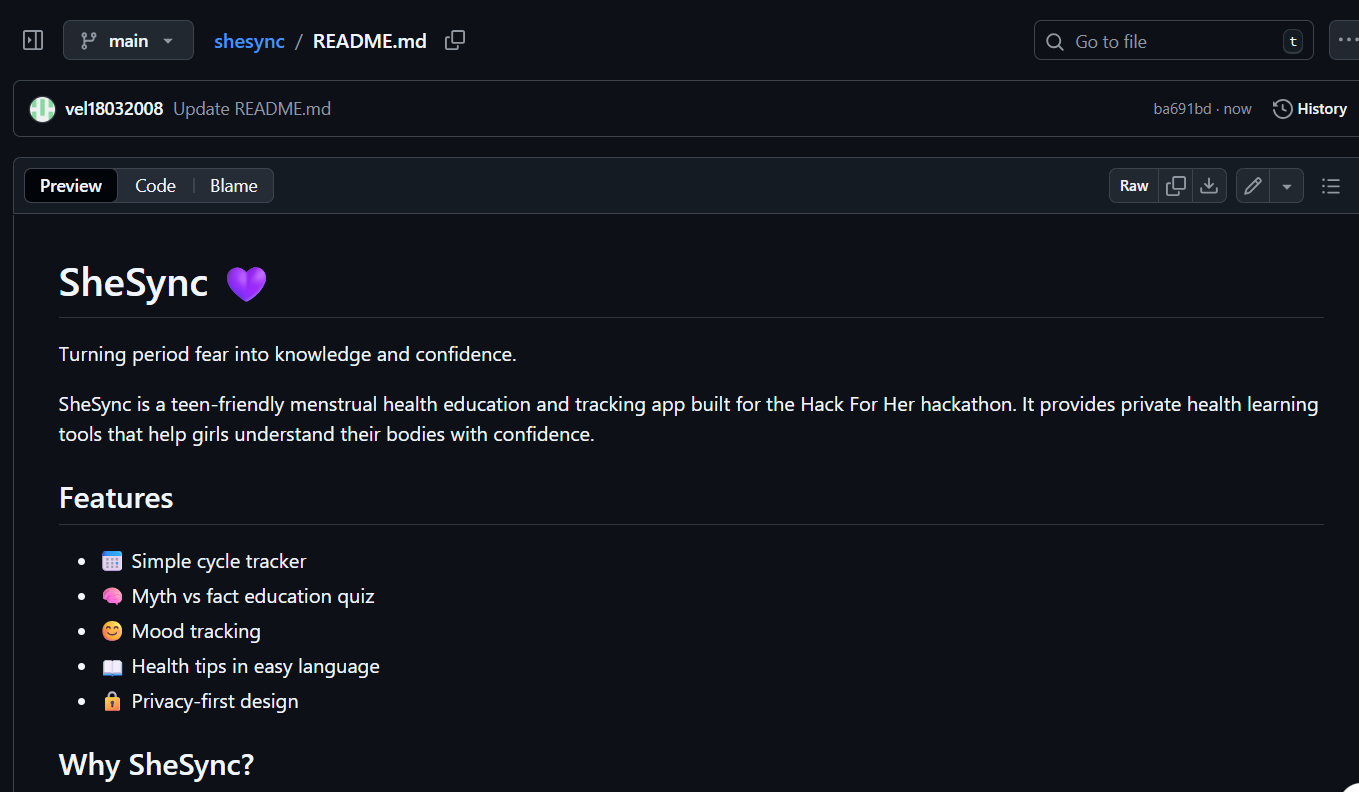The image size is (1359, 792).
Task: Open the Raw file view
Action: coord(1134,186)
